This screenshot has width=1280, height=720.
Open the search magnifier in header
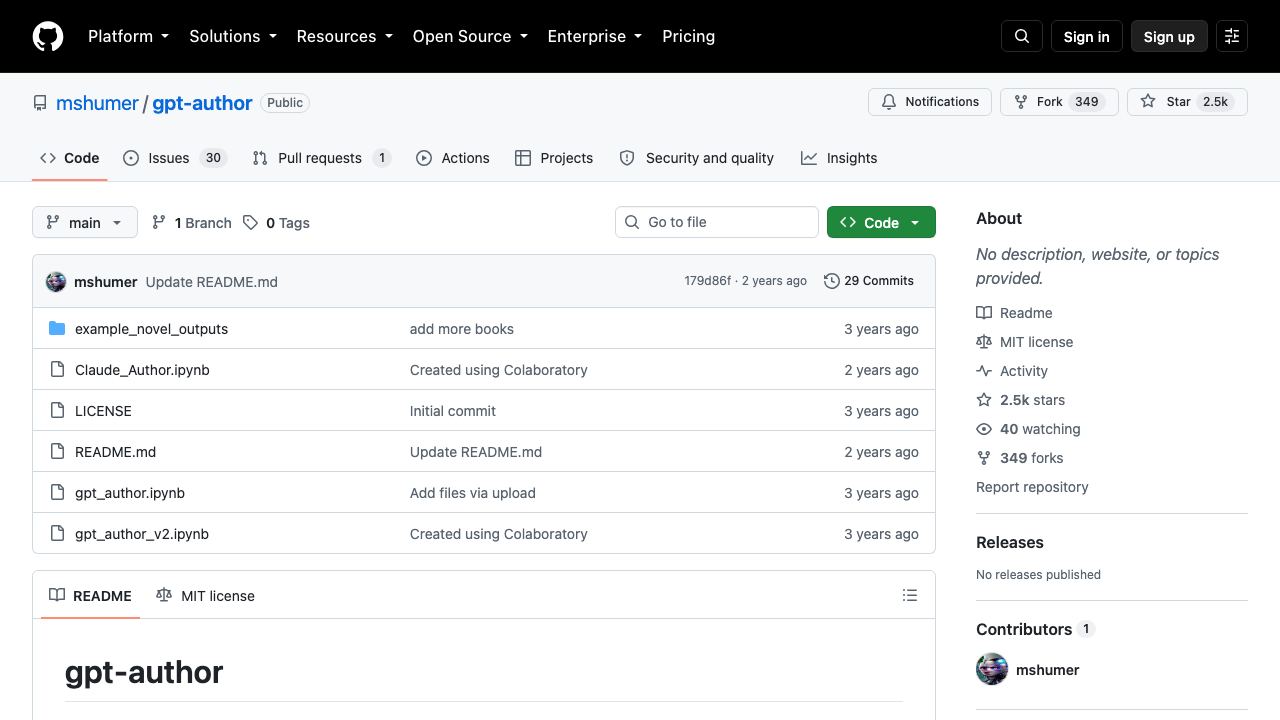coord(1022,36)
